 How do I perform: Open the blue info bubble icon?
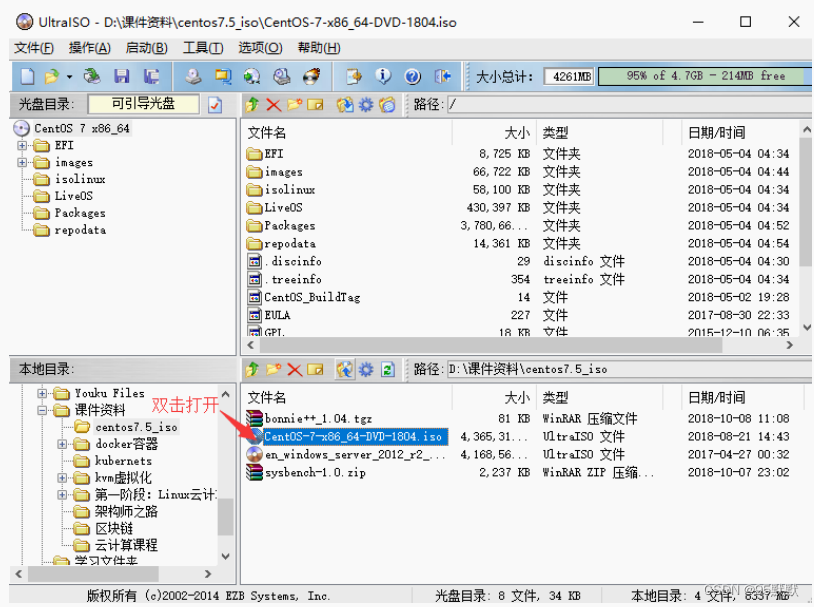(383, 77)
